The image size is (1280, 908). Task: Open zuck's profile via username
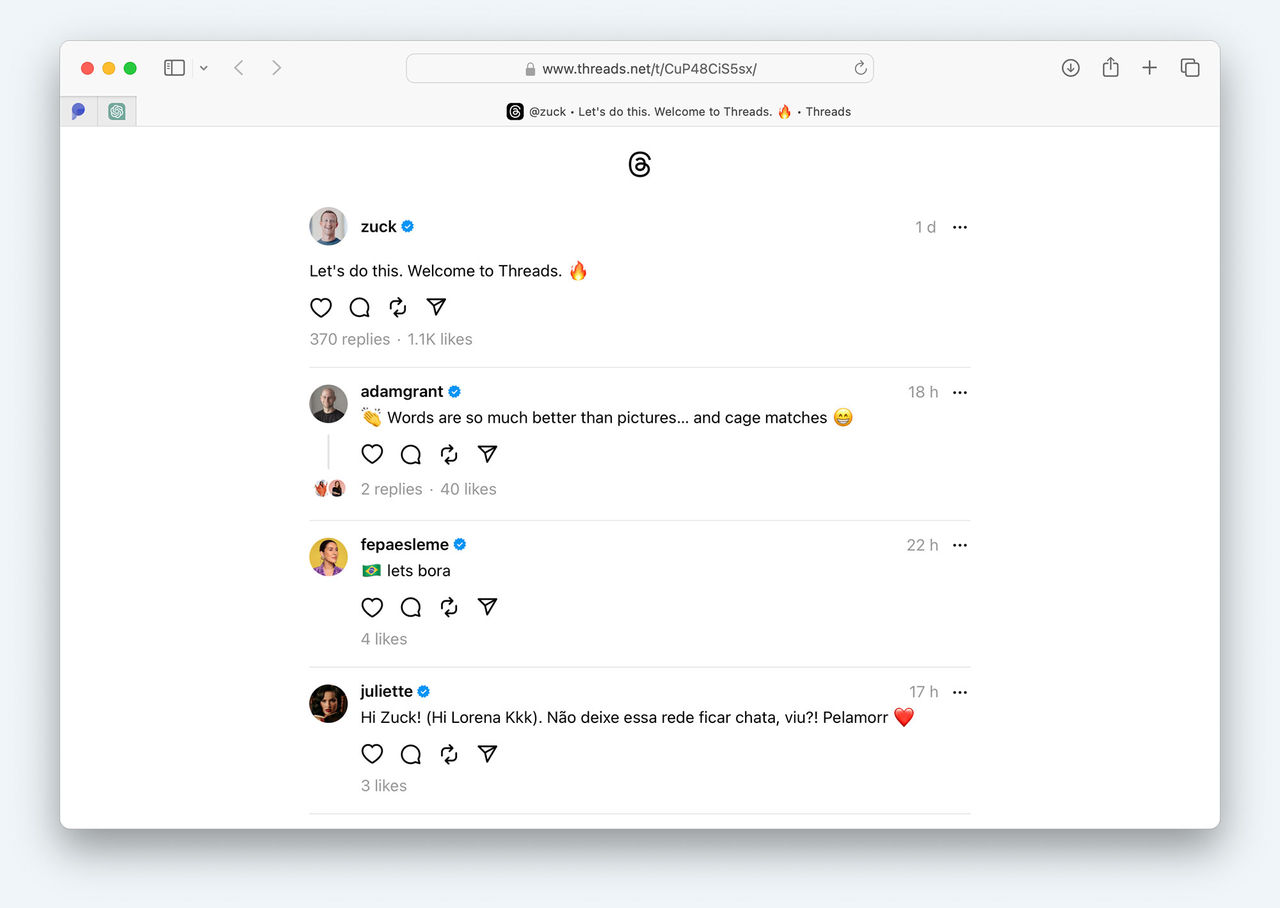pyautogui.click(x=378, y=227)
